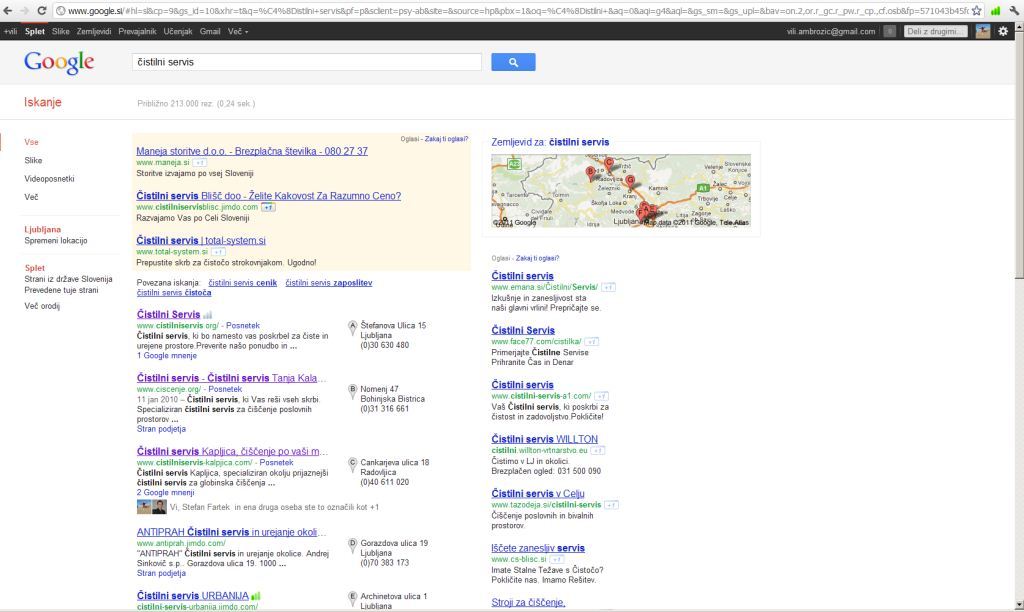Open 'Zemljevidi' in the top bar
Screen dimensions: 1024x612
[x=94, y=31]
